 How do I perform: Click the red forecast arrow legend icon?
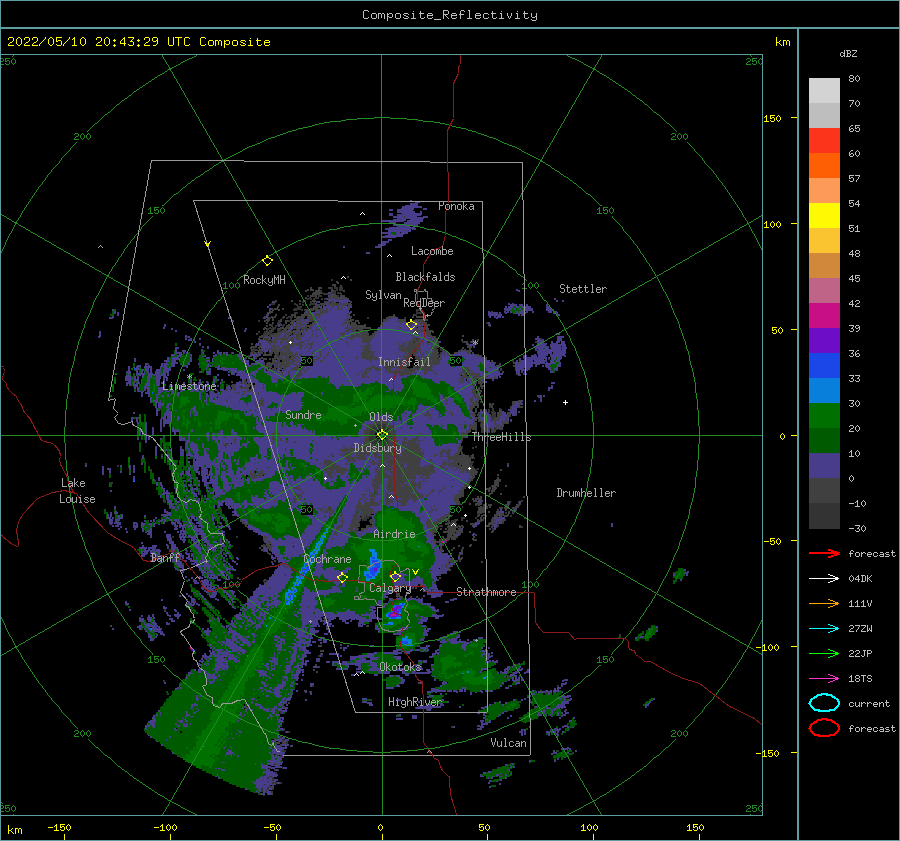click(x=824, y=553)
